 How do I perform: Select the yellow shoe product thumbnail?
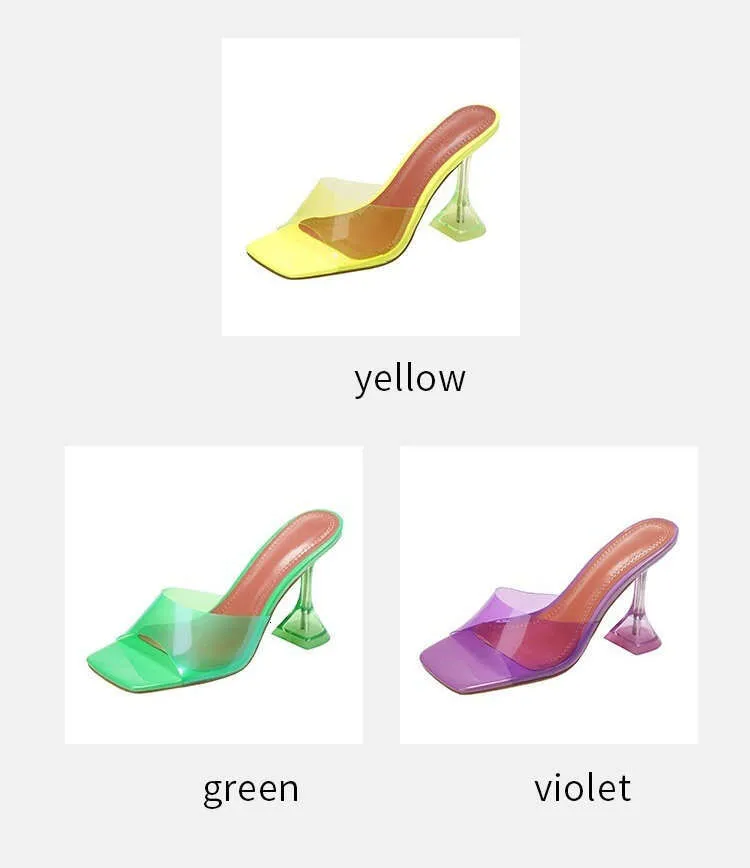(371, 187)
